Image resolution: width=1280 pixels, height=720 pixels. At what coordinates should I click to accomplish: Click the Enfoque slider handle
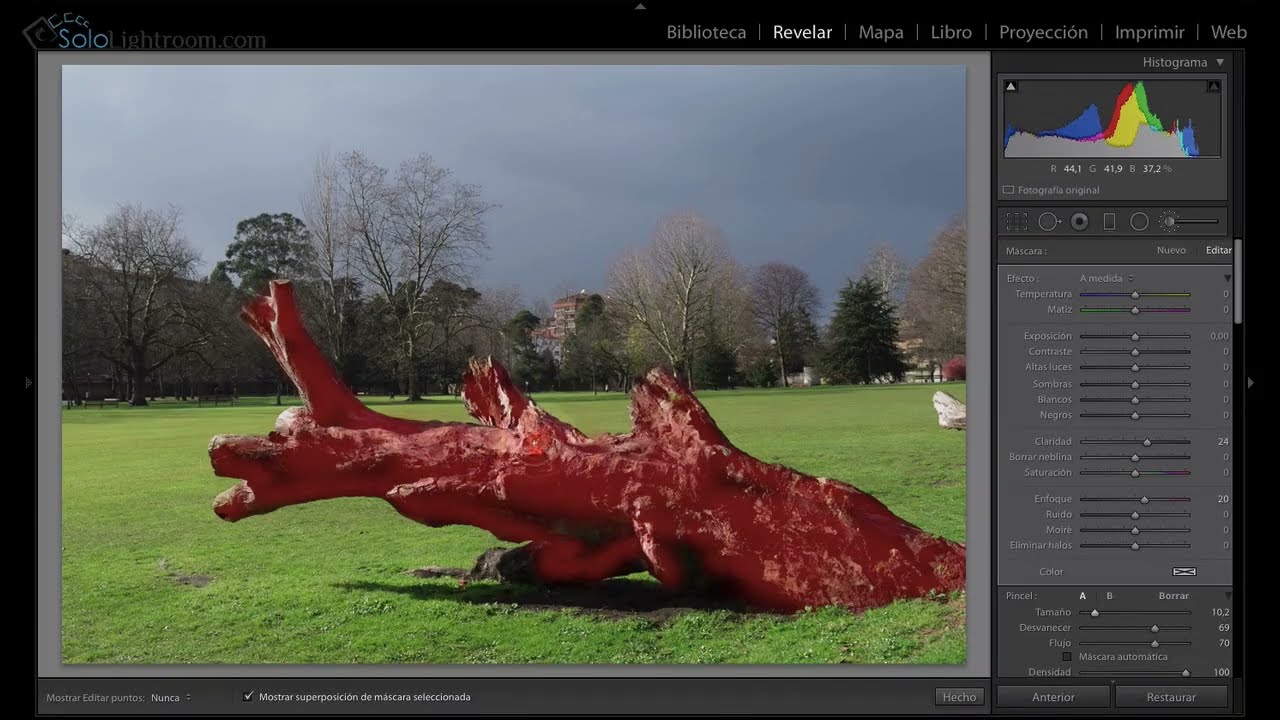(x=1145, y=499)
